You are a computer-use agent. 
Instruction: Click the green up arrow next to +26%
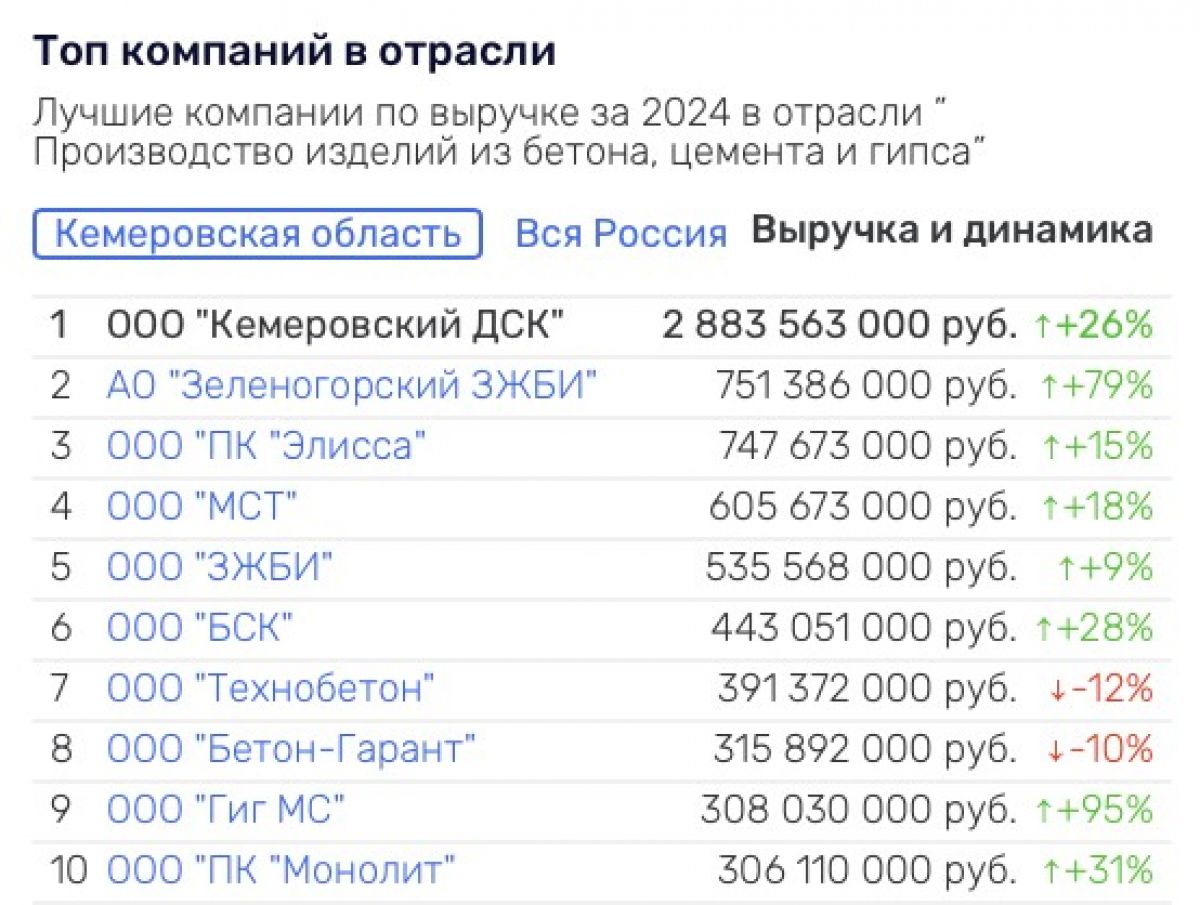coord(1042,326)
